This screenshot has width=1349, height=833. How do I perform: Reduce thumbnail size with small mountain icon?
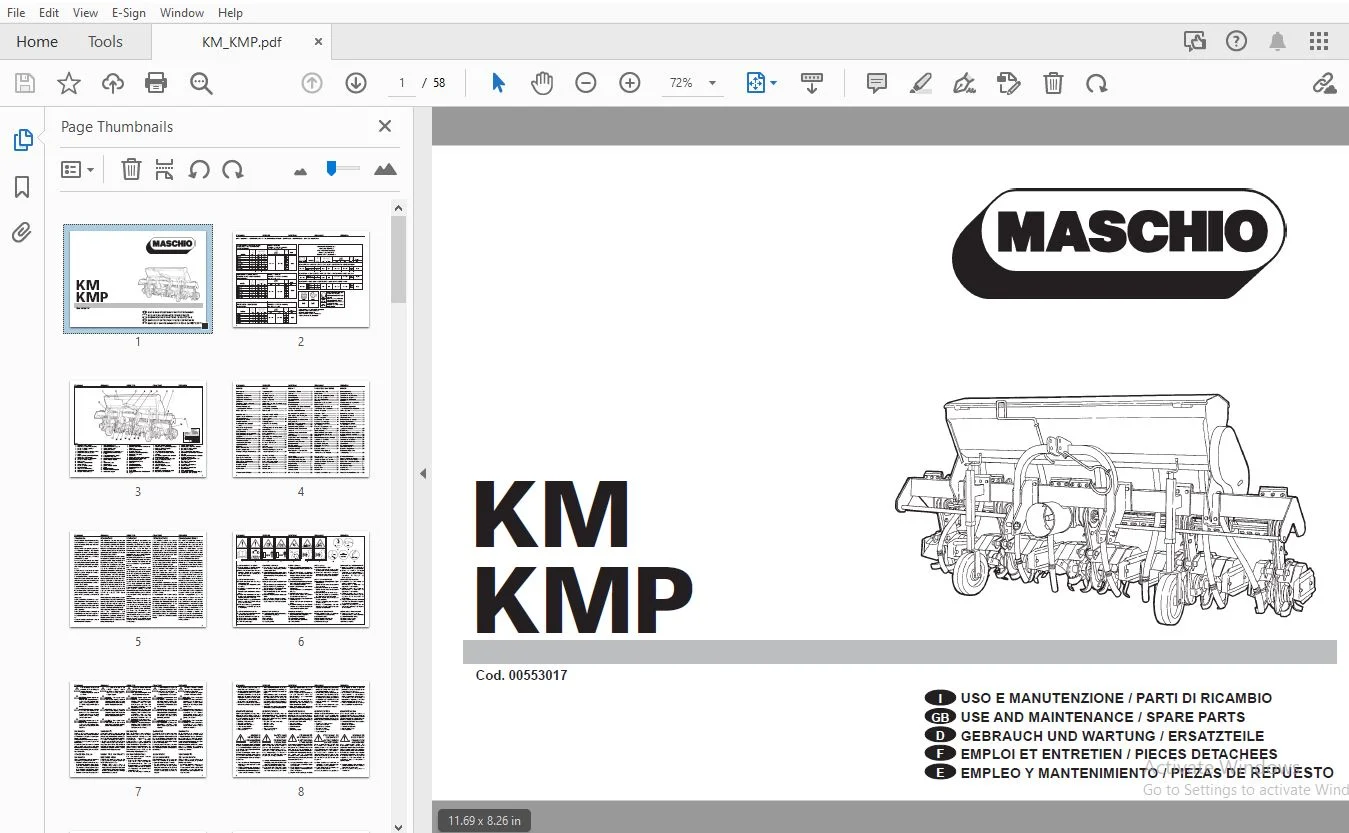pyautogui.click(x=301, y=171)
